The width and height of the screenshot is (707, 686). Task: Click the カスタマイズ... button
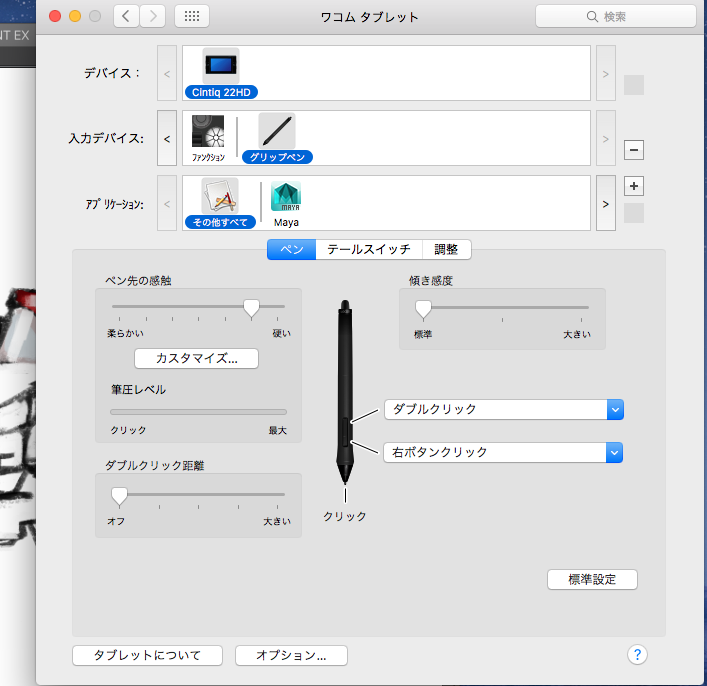pyautogui.click(x=196, y=358)
